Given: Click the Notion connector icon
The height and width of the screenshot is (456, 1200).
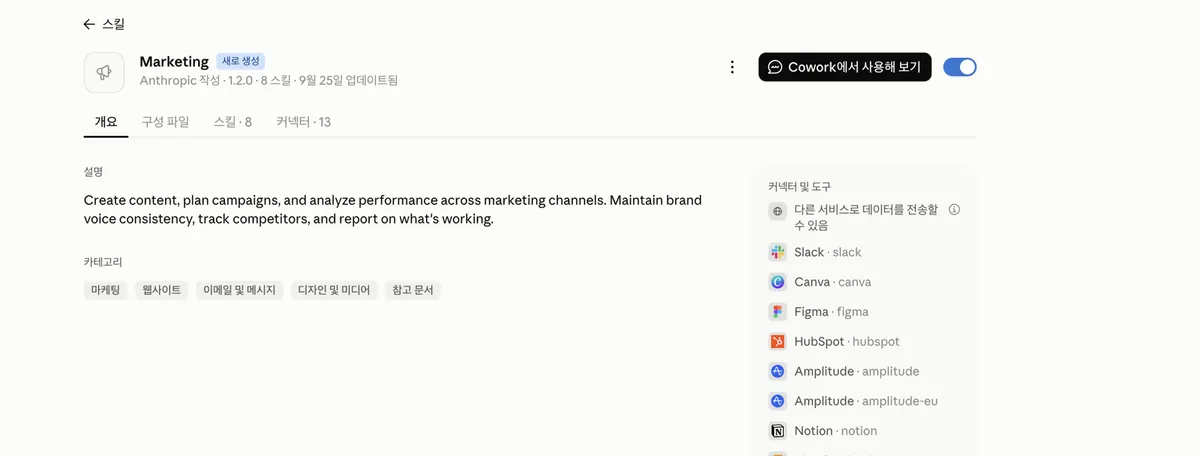Looking at the screenshot, I should pyautogui.click(x=777, y=431).
